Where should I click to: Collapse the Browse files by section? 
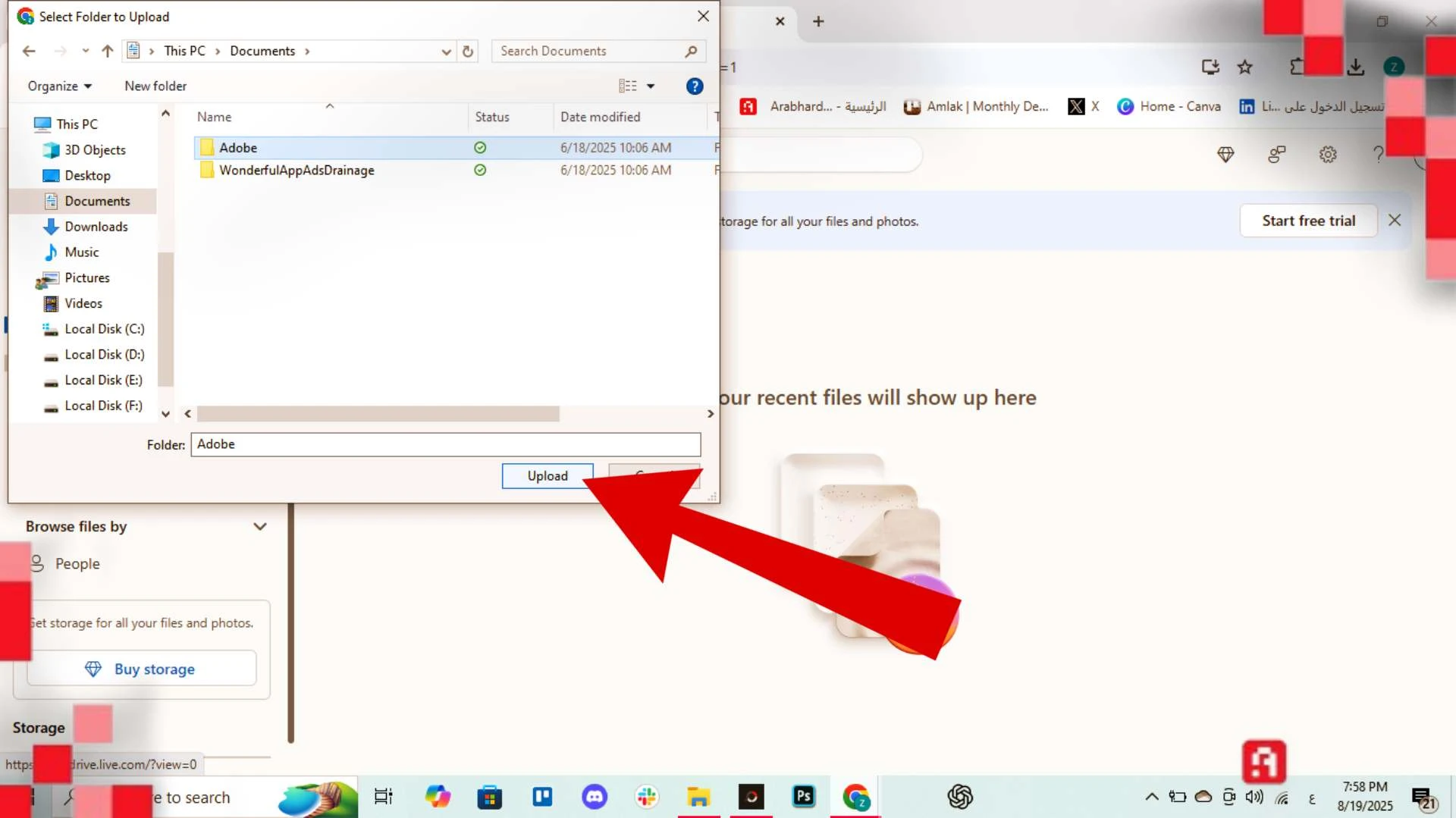click(x=260, y=527)
